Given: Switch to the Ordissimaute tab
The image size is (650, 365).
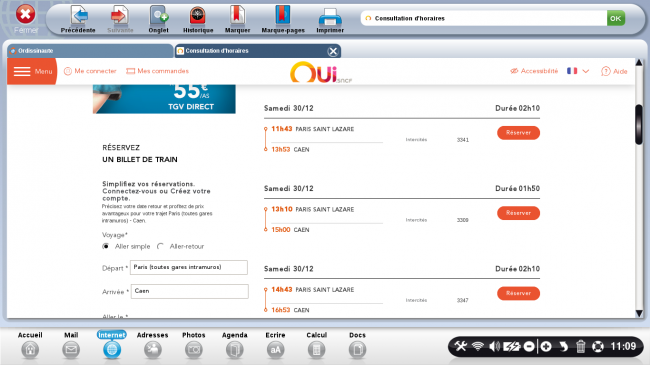Looking at the screenshot, I should click(x=90, y=51).
